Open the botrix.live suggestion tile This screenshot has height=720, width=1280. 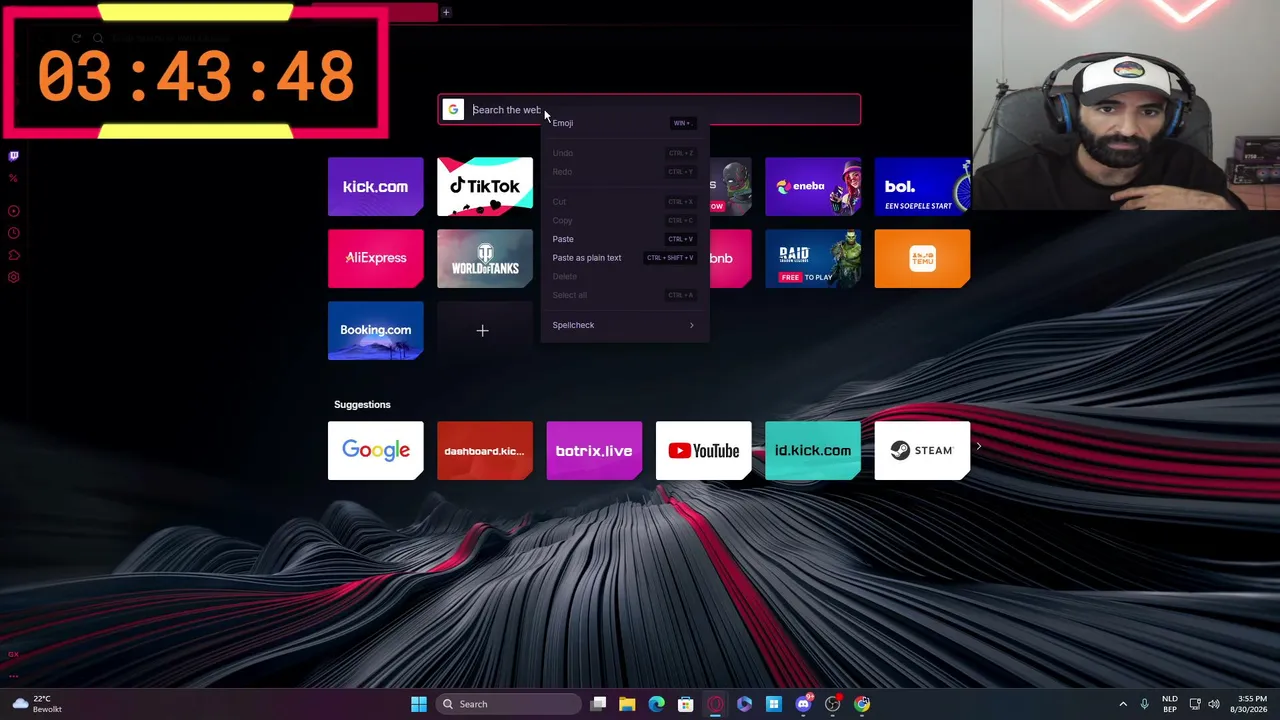(x=594, y=451)
